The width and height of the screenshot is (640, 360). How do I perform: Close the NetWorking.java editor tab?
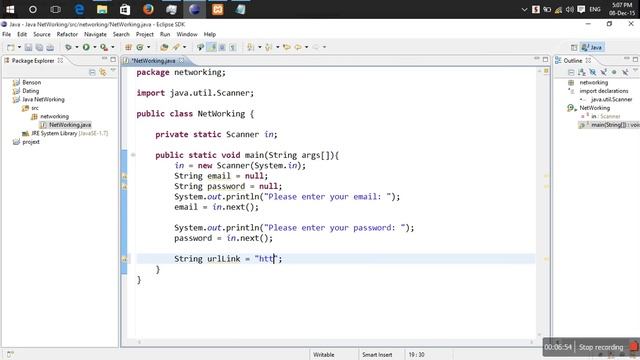point(181,60)
